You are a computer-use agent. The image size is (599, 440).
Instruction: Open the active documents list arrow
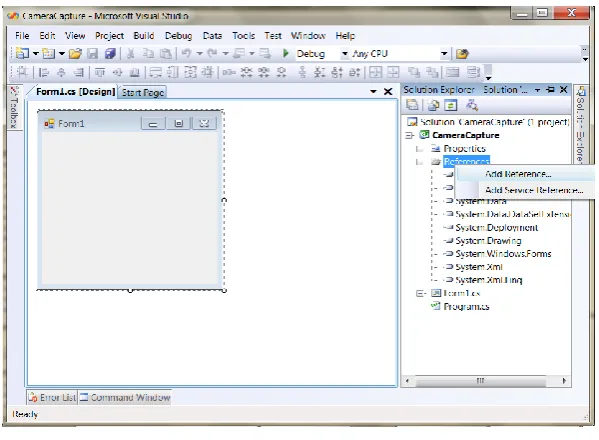click(373, 92)
